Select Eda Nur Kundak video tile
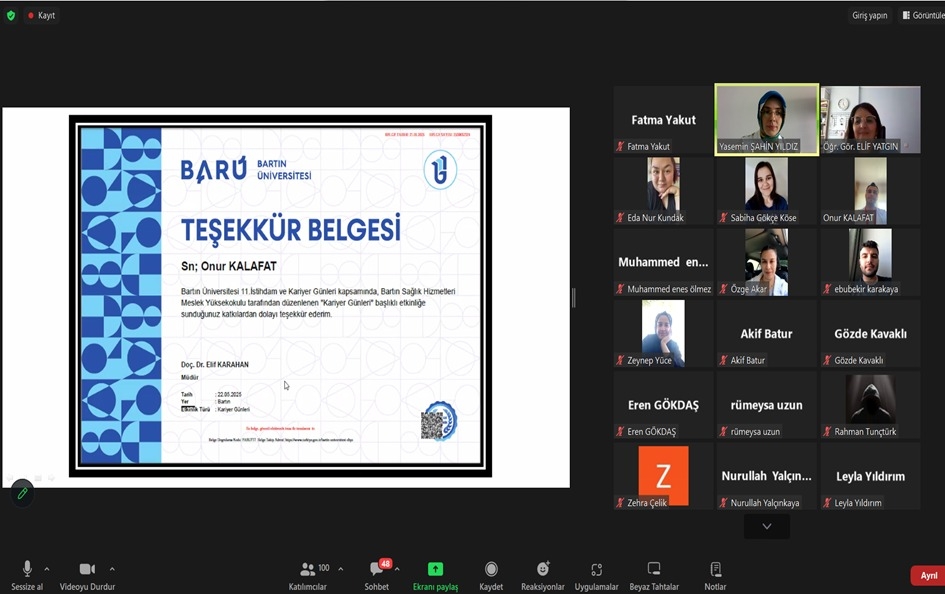The image size is (945, 594). tap(663, 191)
